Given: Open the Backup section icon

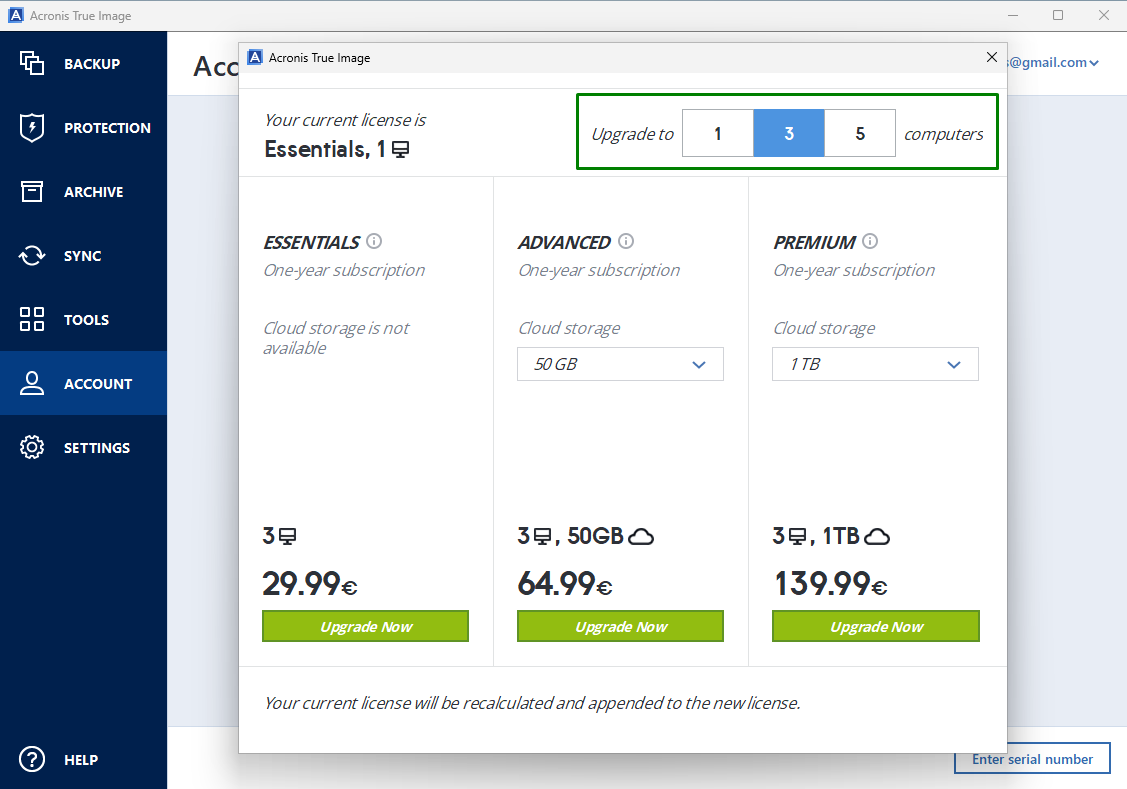Looking at the screenshot, I should [x=32, y=63].
